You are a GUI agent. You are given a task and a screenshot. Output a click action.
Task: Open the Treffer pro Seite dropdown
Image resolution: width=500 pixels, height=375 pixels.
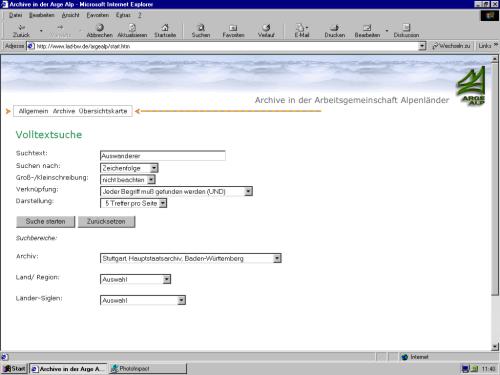(133, 203)
